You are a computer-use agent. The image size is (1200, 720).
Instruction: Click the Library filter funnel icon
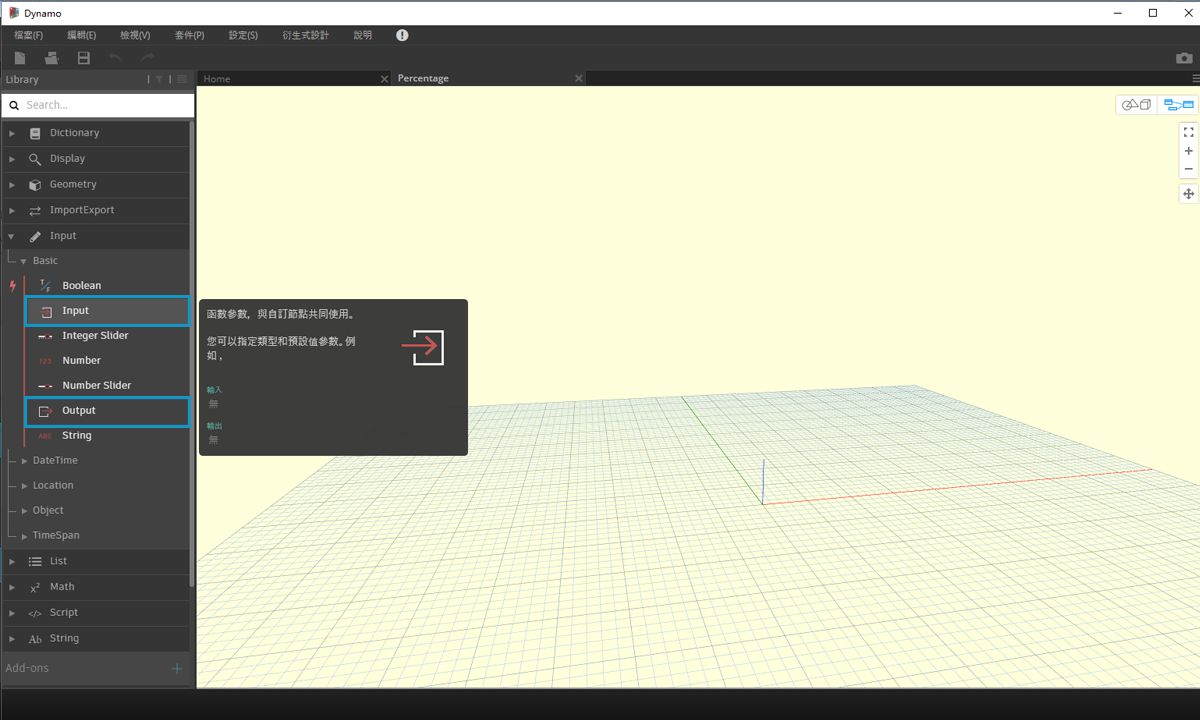[x=159, y=79]
